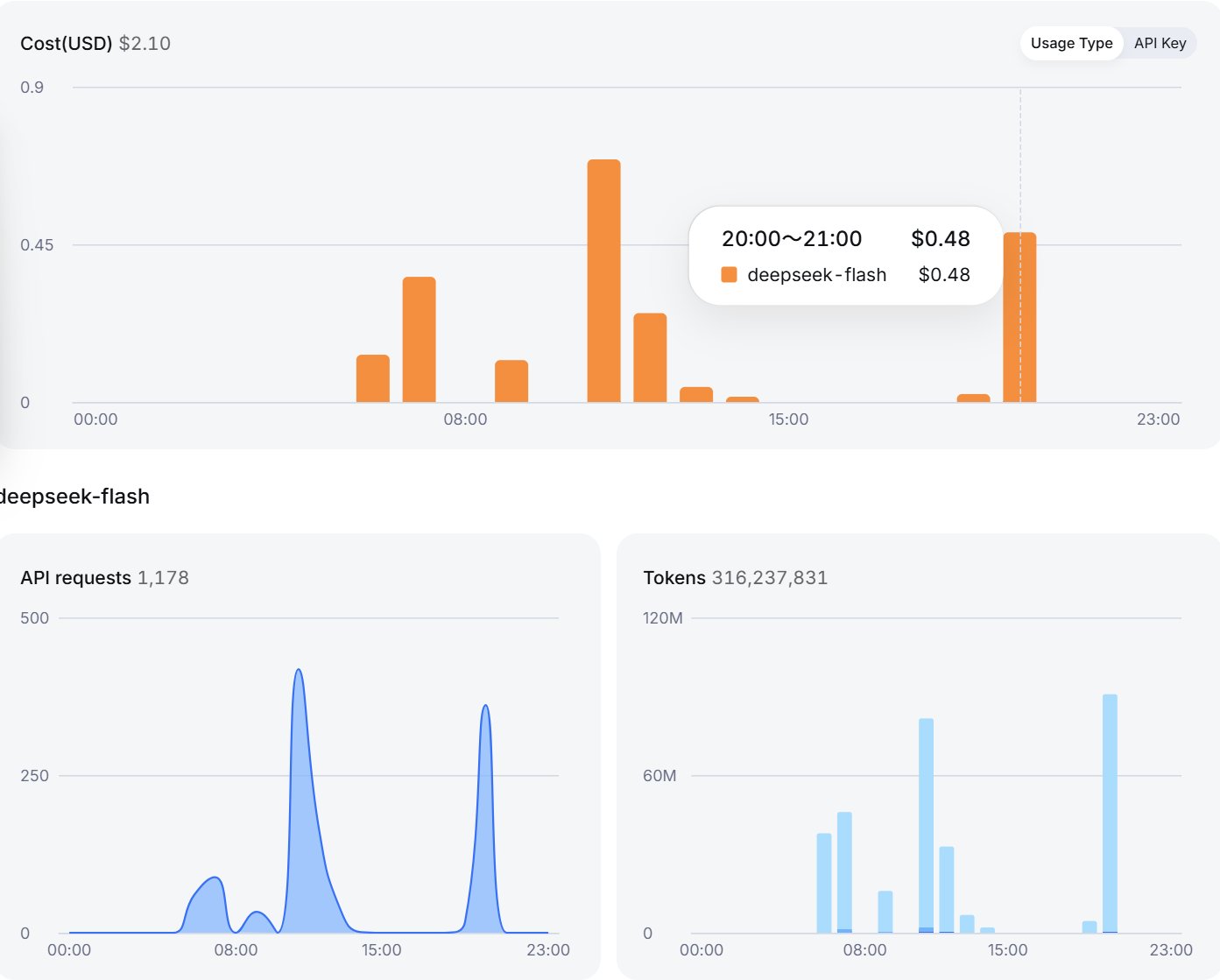This screenshot has width=1220, height=980.
Task: Click the tallest bar in the Tokens chart
Action: (1110, 813)
